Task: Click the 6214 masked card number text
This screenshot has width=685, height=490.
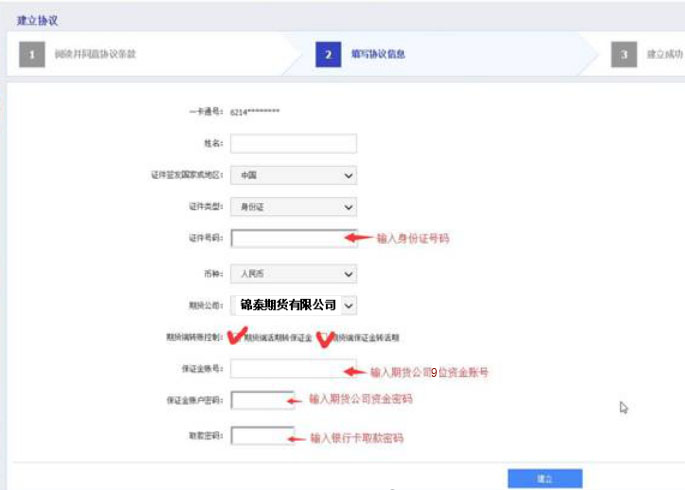Action: click(255, 112)
